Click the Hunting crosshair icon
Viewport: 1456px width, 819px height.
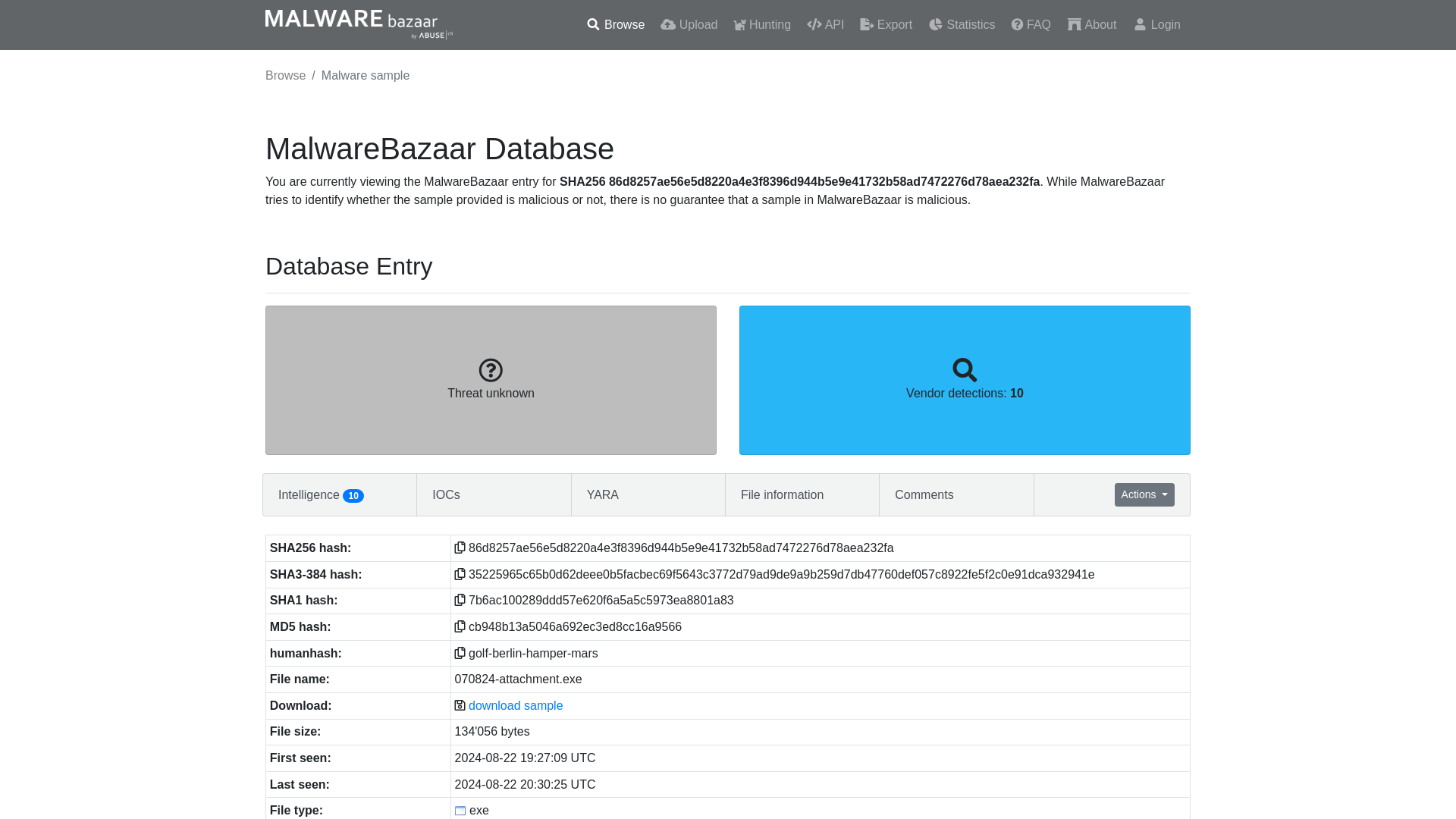tap(739, 24)
